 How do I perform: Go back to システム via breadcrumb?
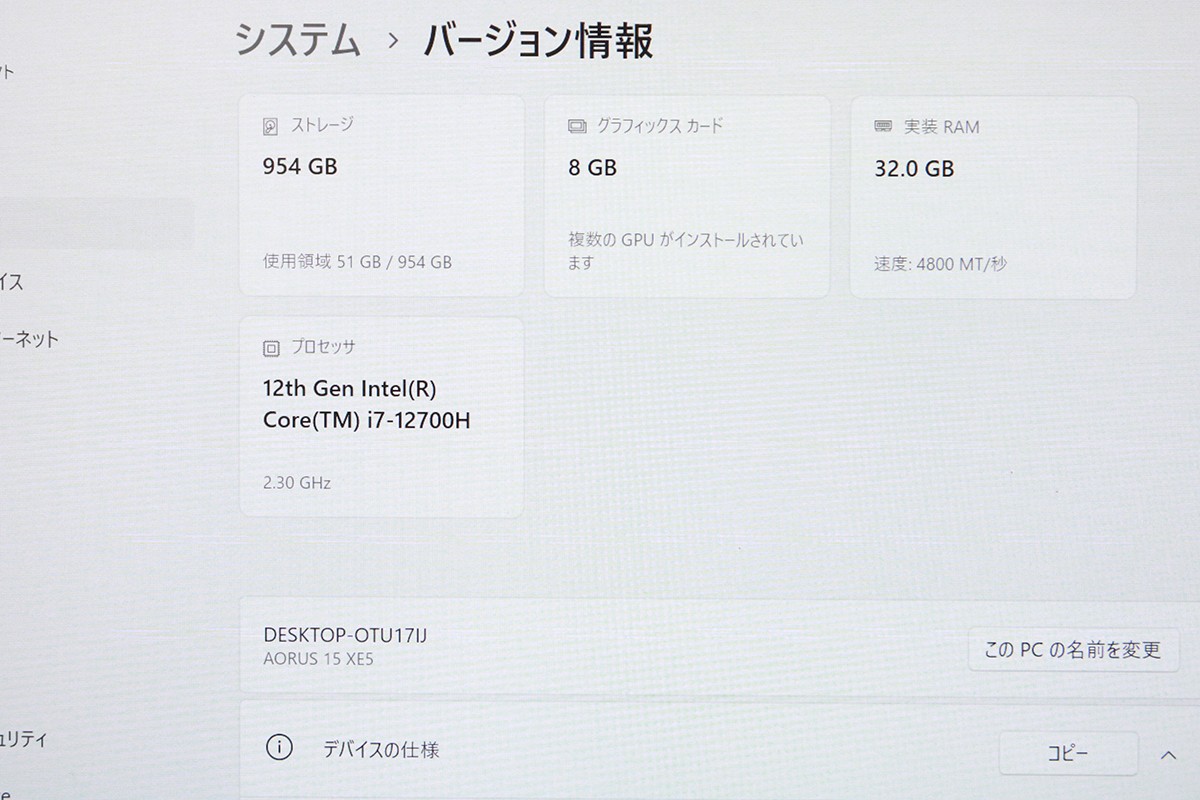coord(297,42)
